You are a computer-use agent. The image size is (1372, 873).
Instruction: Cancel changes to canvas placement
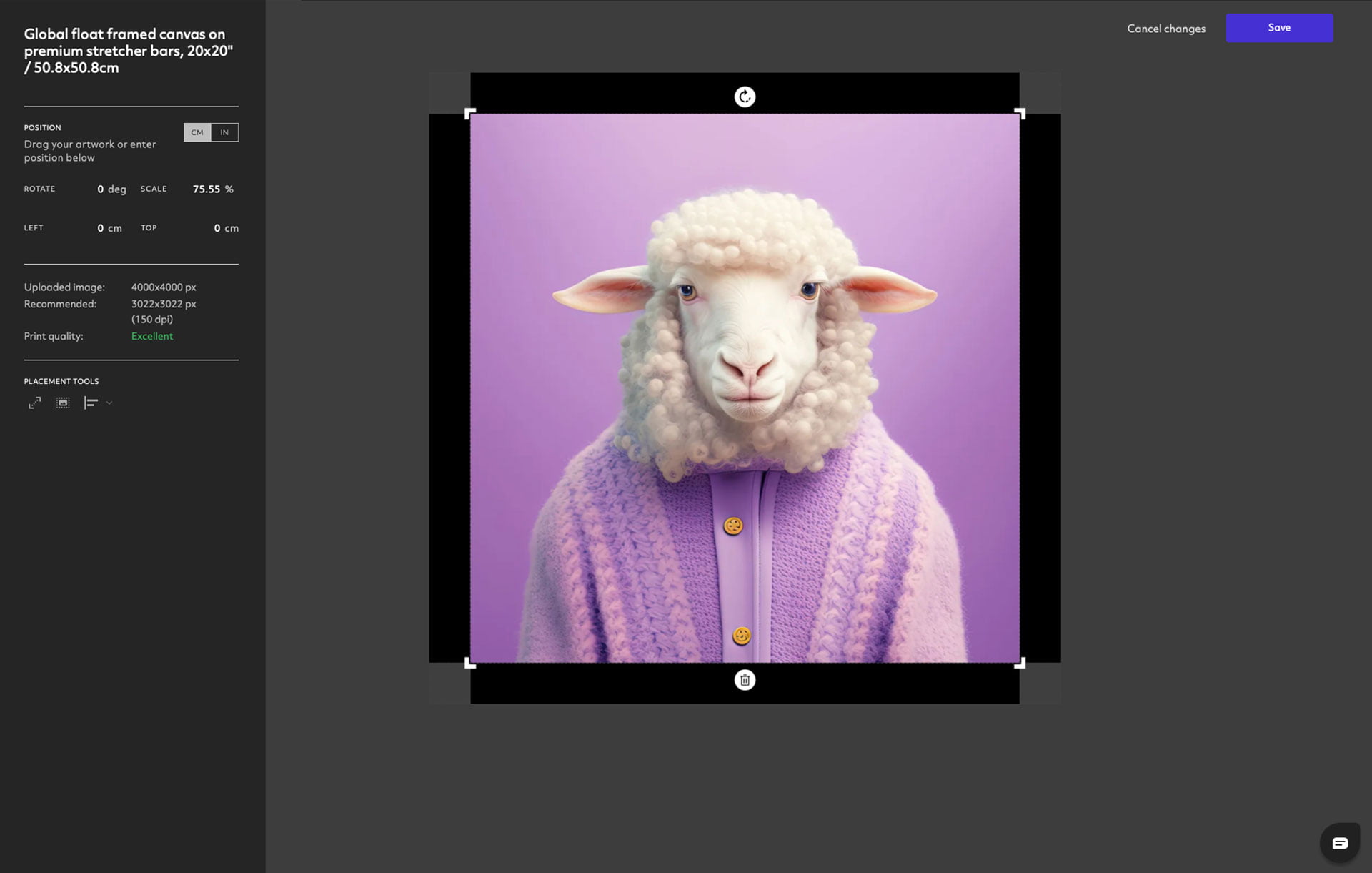[x=1167, y=28]
